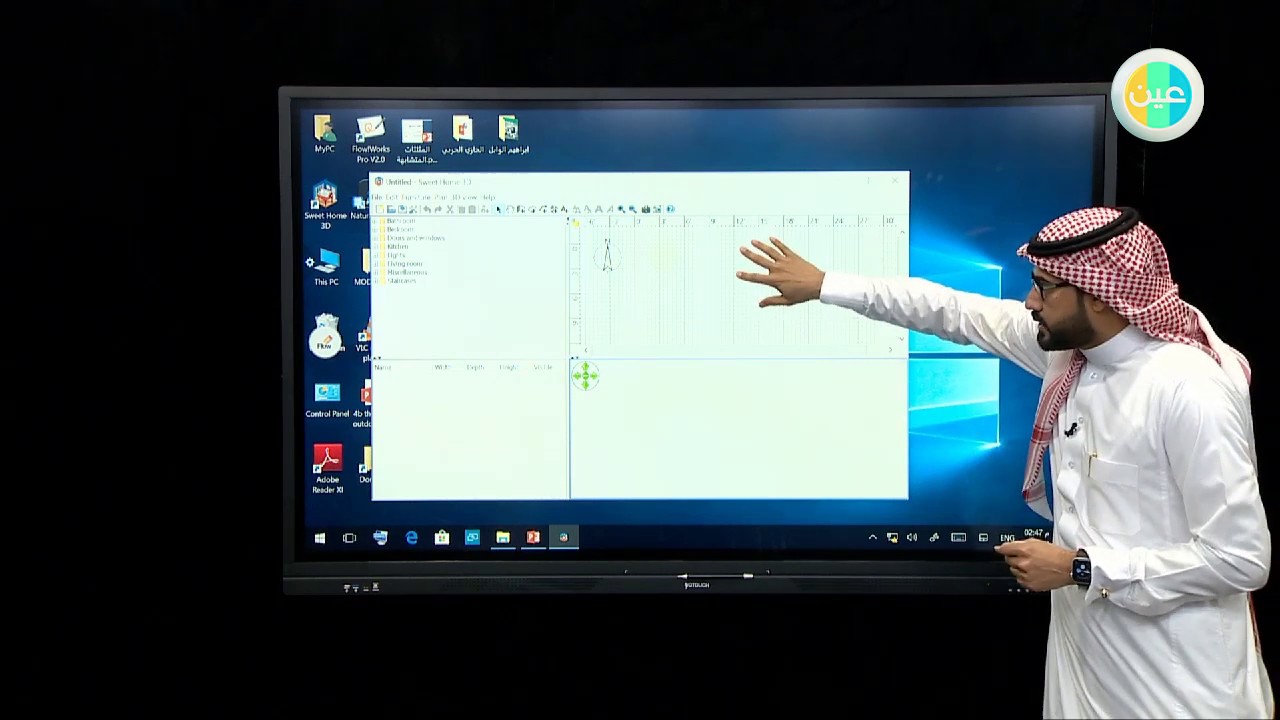Open the Adobe Reader XI desktop shortcut

point(327,470)
